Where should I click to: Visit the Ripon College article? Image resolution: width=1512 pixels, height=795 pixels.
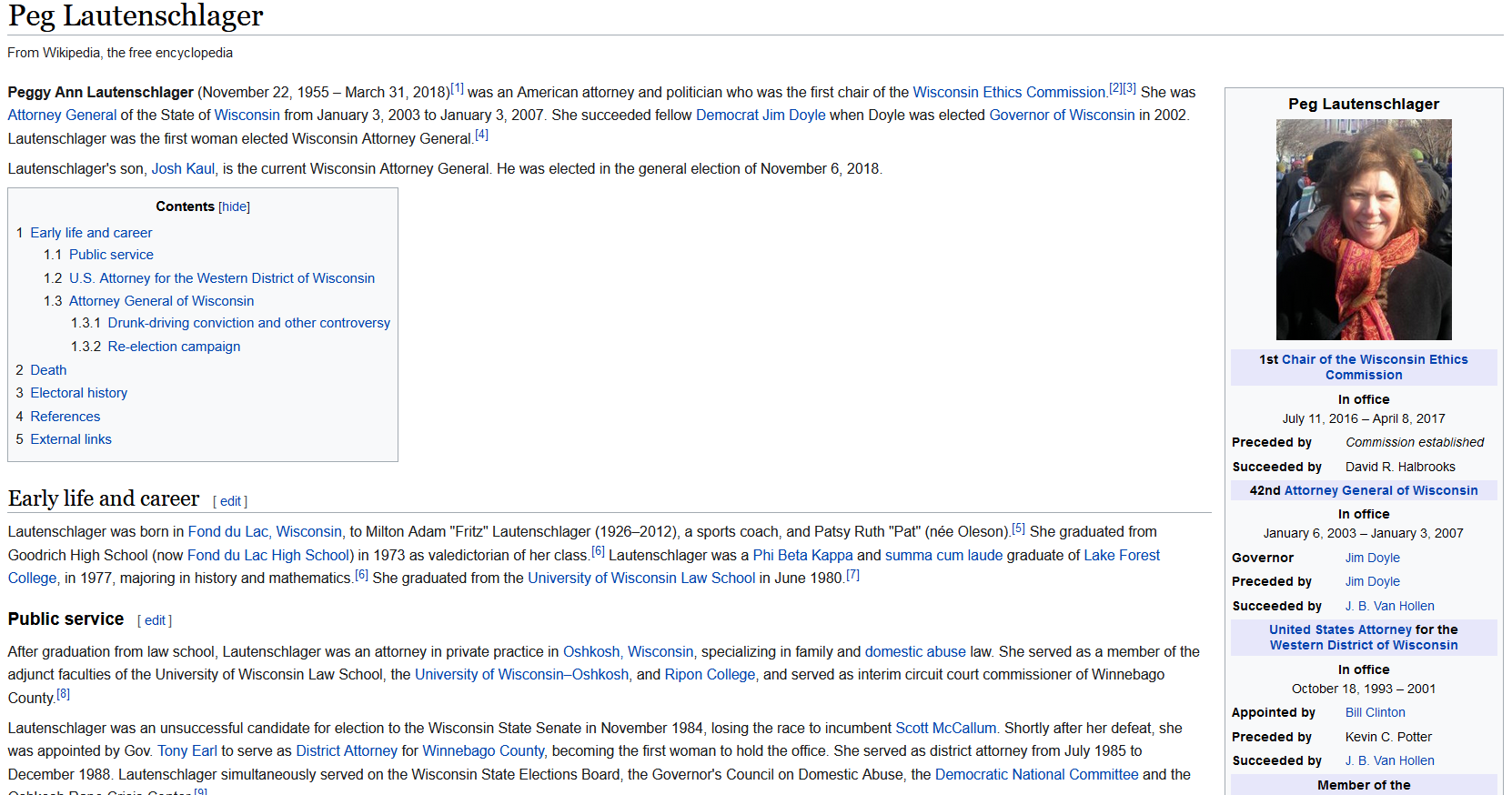(x=710, y=675)
